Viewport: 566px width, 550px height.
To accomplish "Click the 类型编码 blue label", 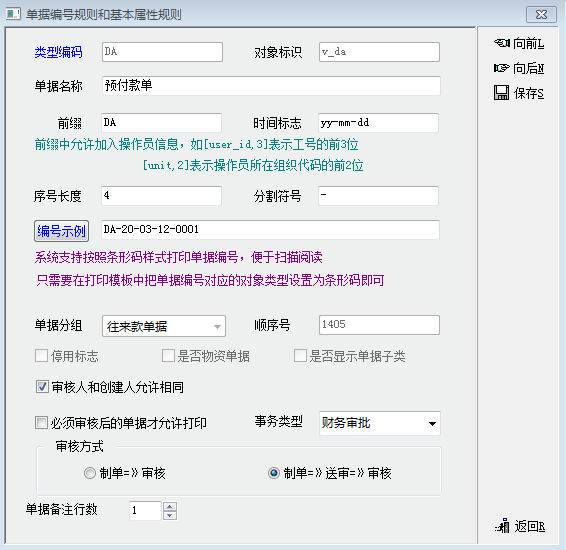I will [x=58, y=52].
